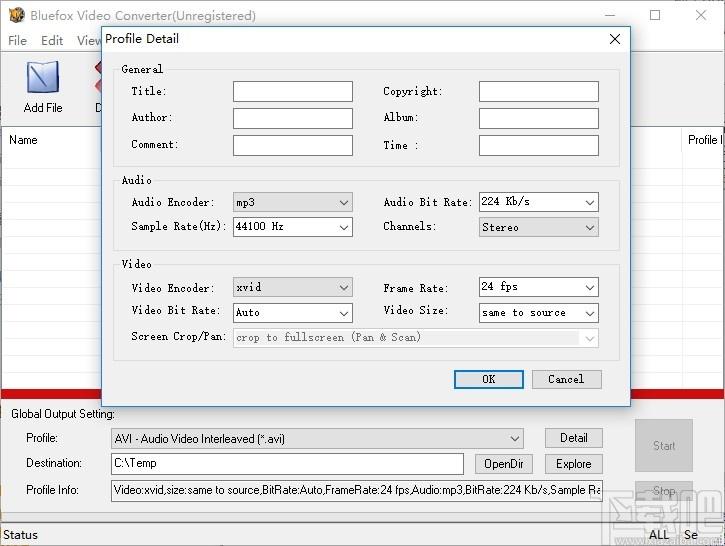
Task: Open the Screen Crop/Pan dropdown
Action: [x=416, y=337]
